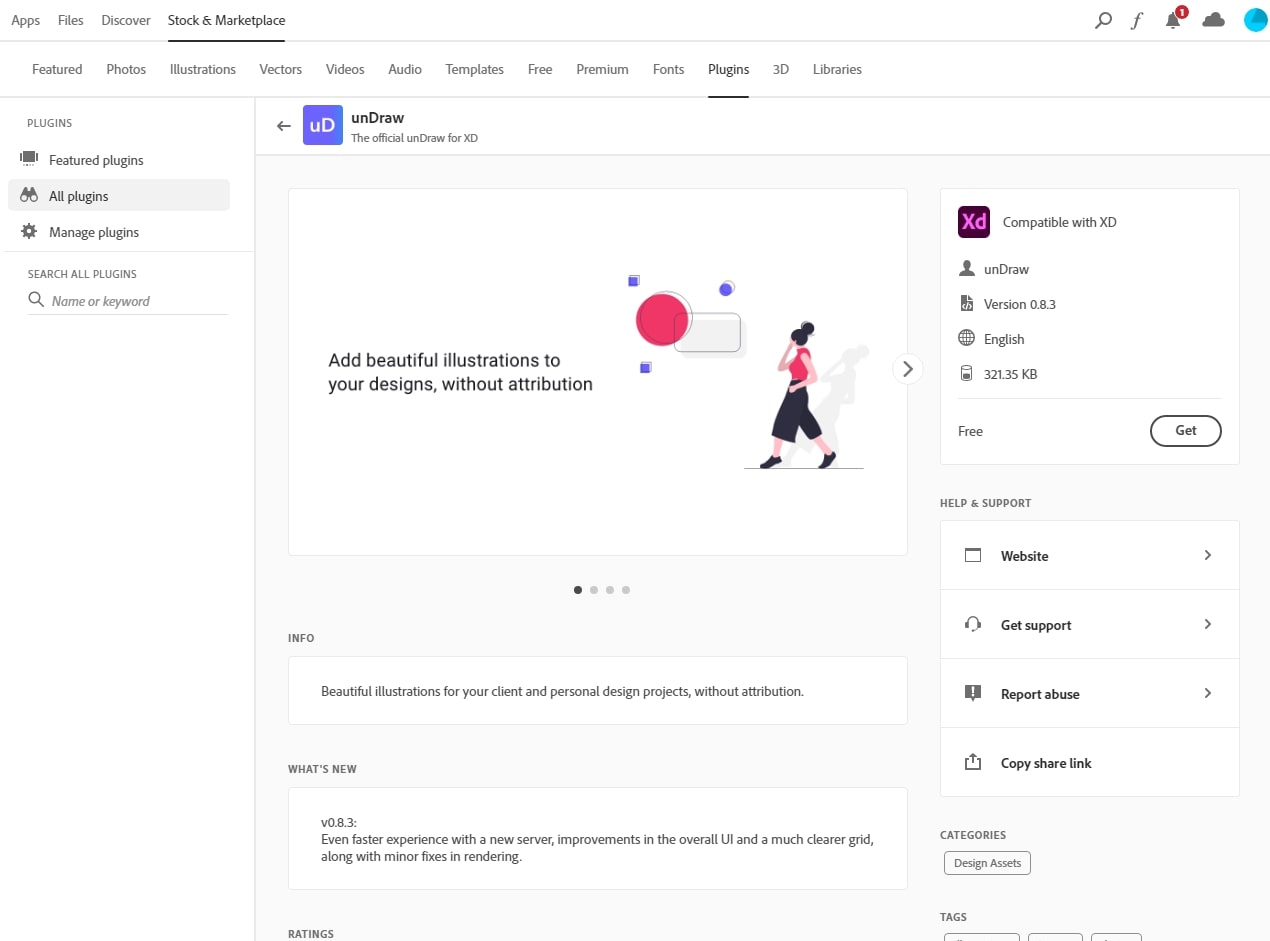
Task: Click the headset icon for Get support
Action: [973, 625]
